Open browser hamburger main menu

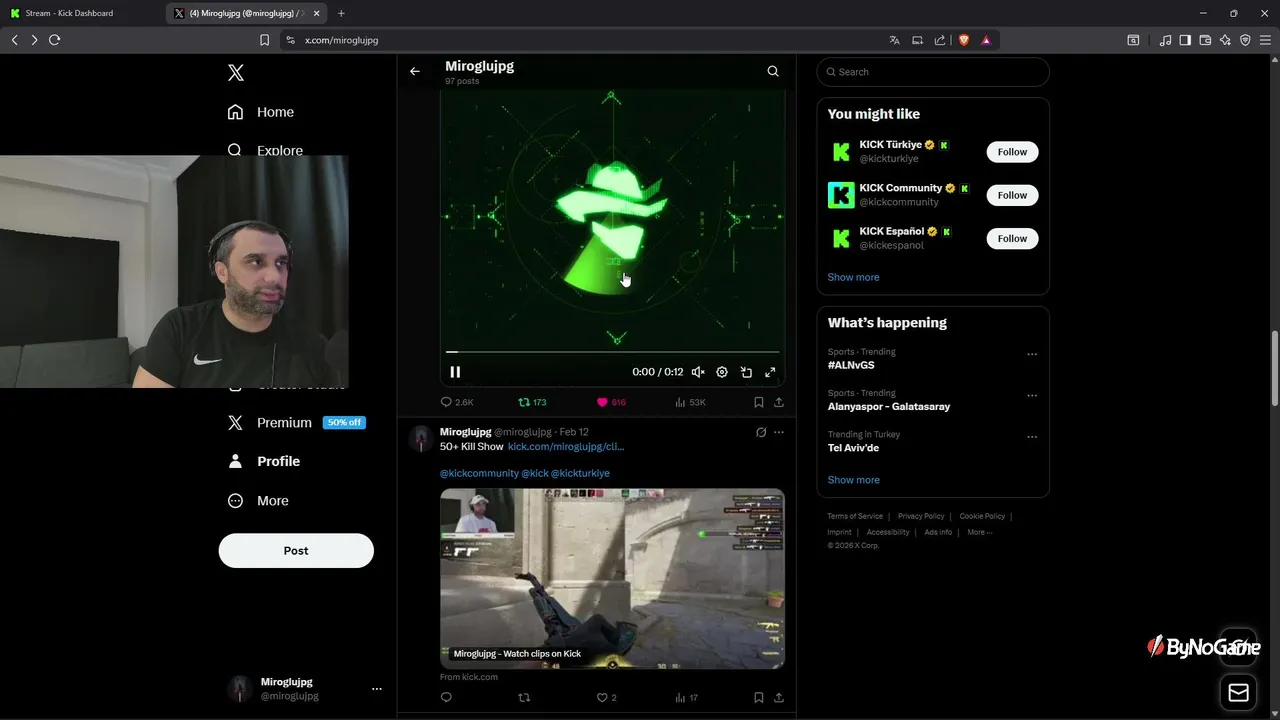tap(1265, 40)
